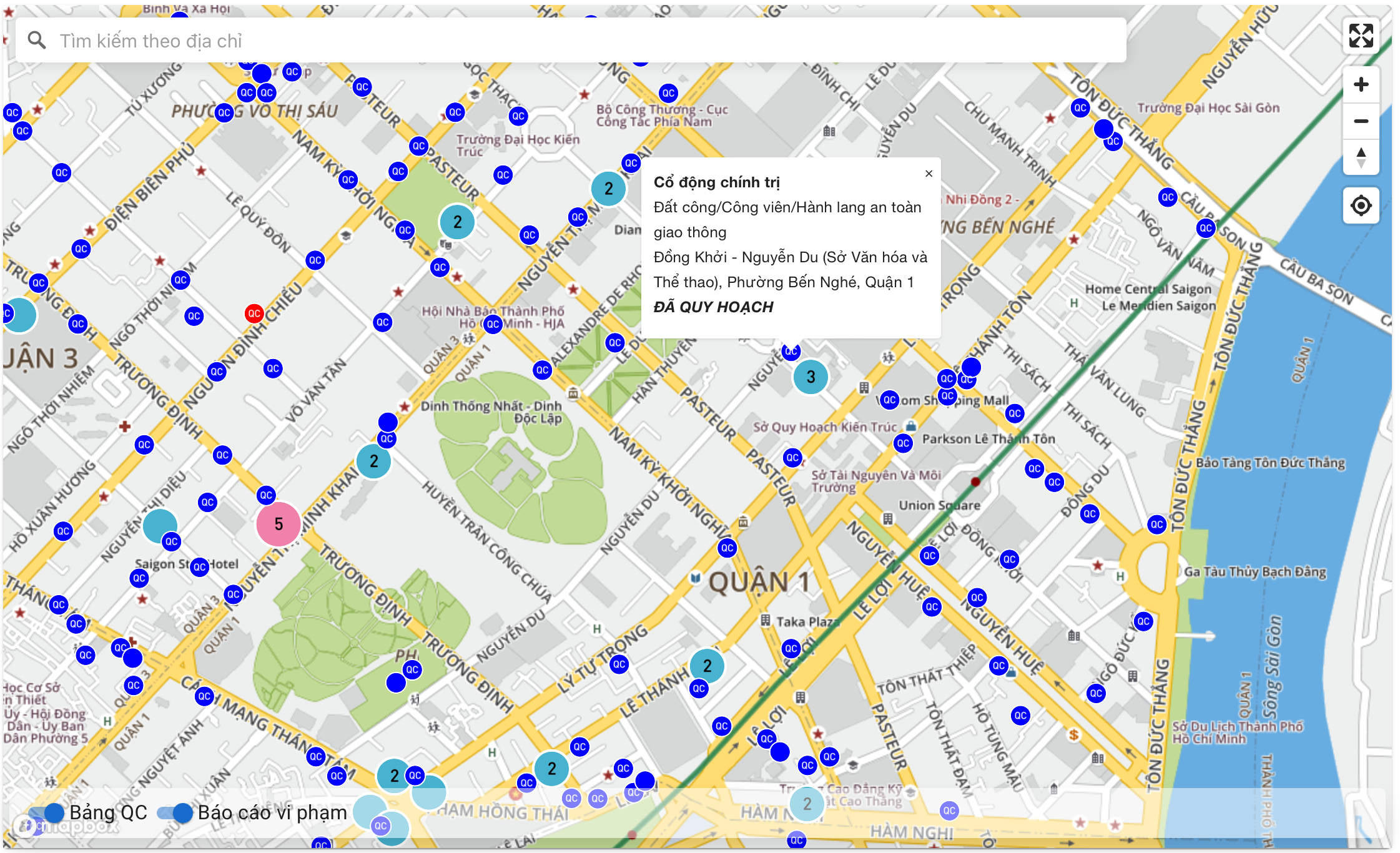Click the red QC marker on map

point(254,313)
